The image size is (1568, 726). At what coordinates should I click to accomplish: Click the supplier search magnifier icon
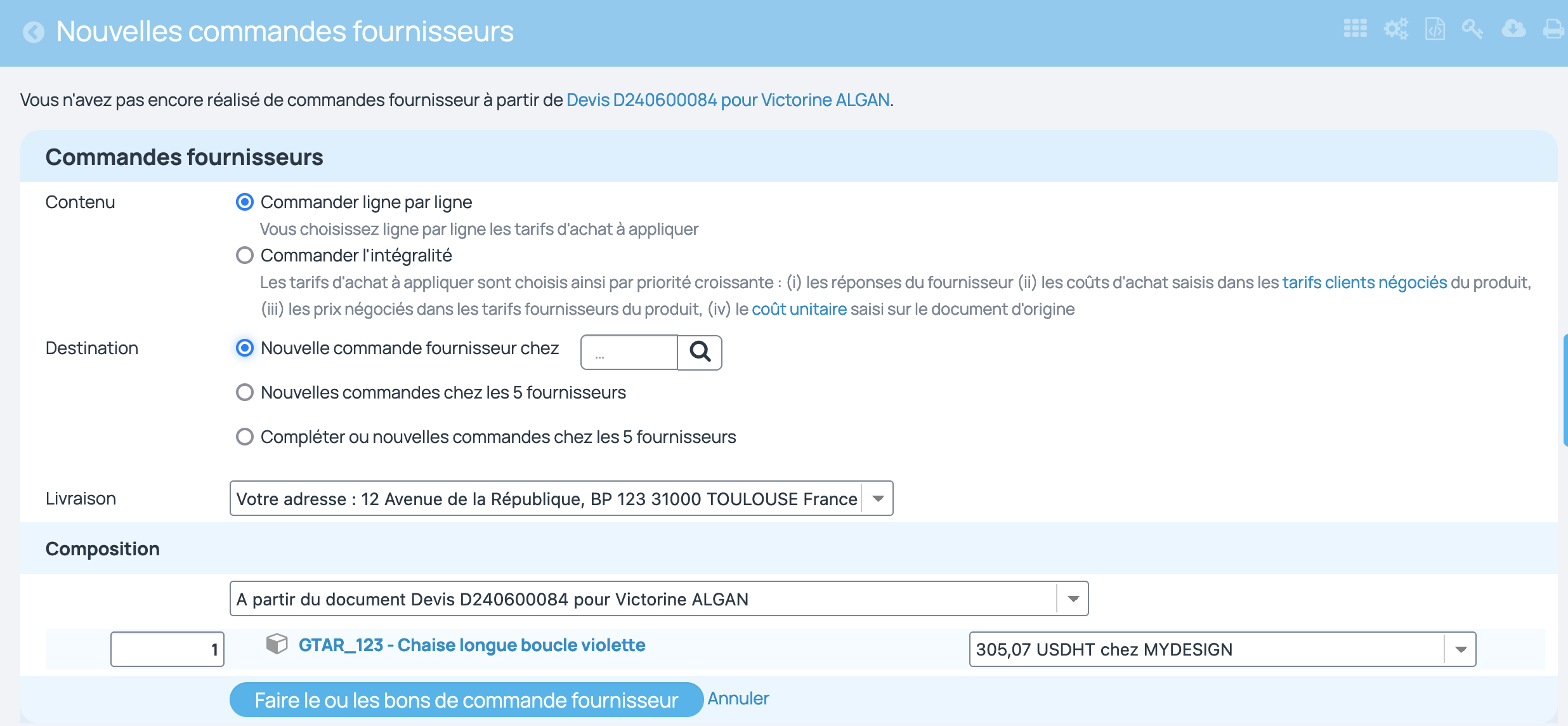pos(700,352)
